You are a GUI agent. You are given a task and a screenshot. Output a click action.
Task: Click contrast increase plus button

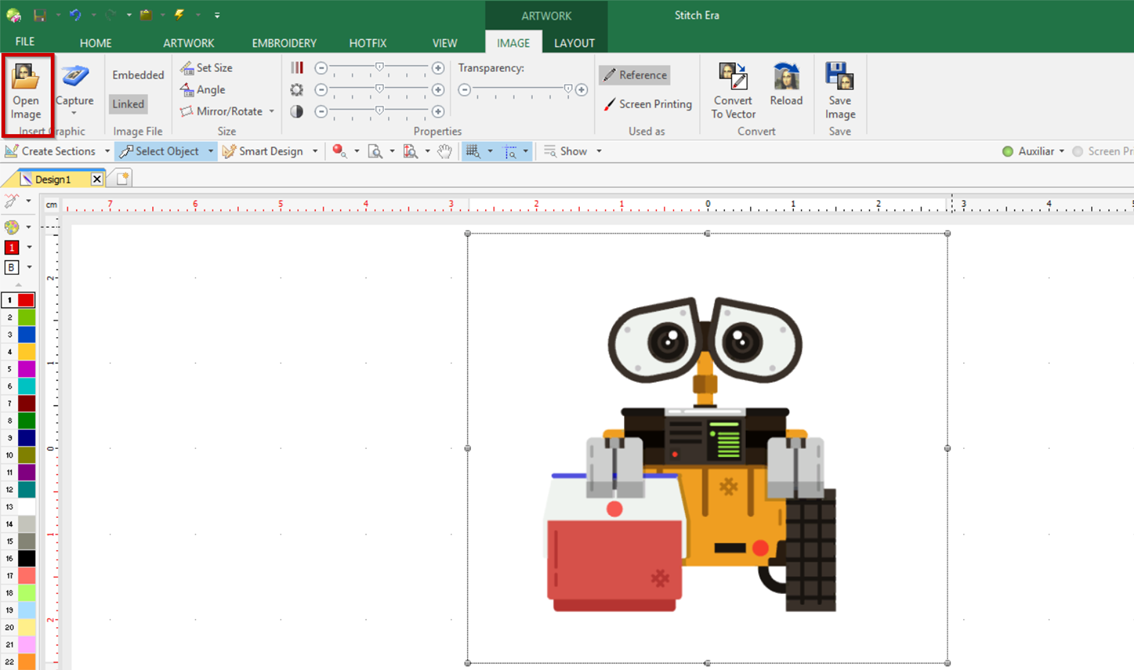(438, 111)
